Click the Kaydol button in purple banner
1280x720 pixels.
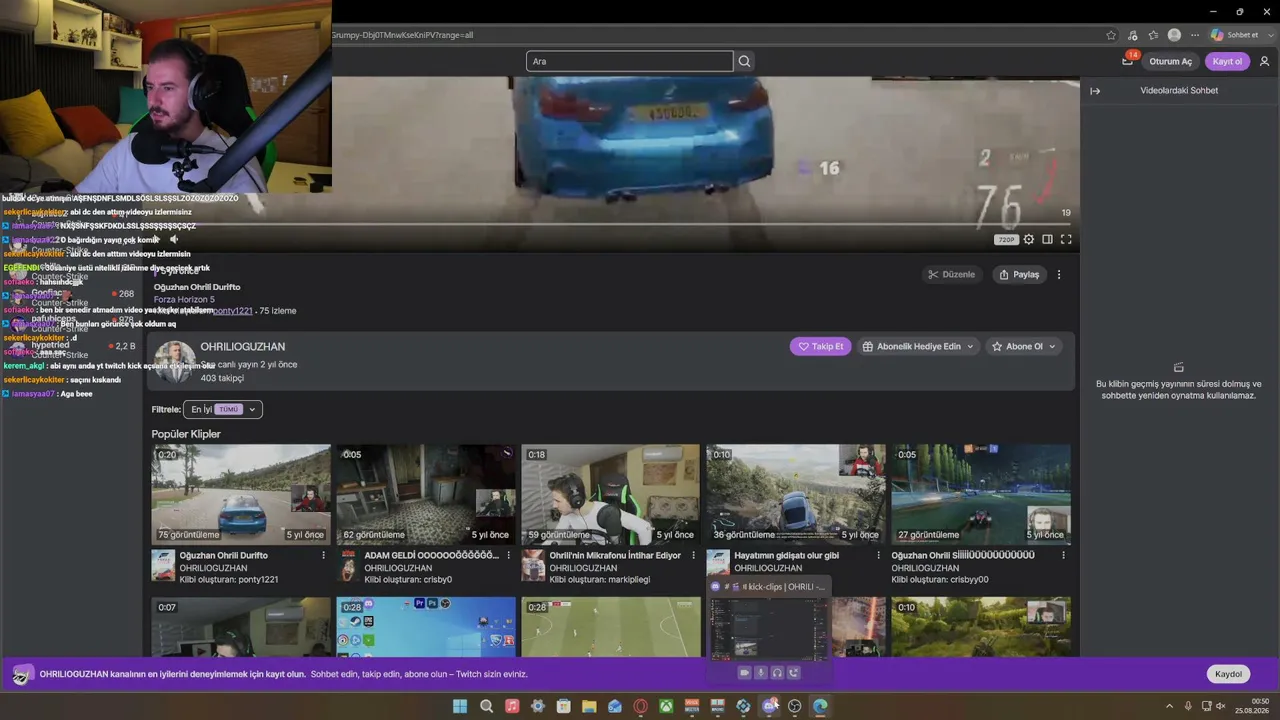click(1228, 674)
